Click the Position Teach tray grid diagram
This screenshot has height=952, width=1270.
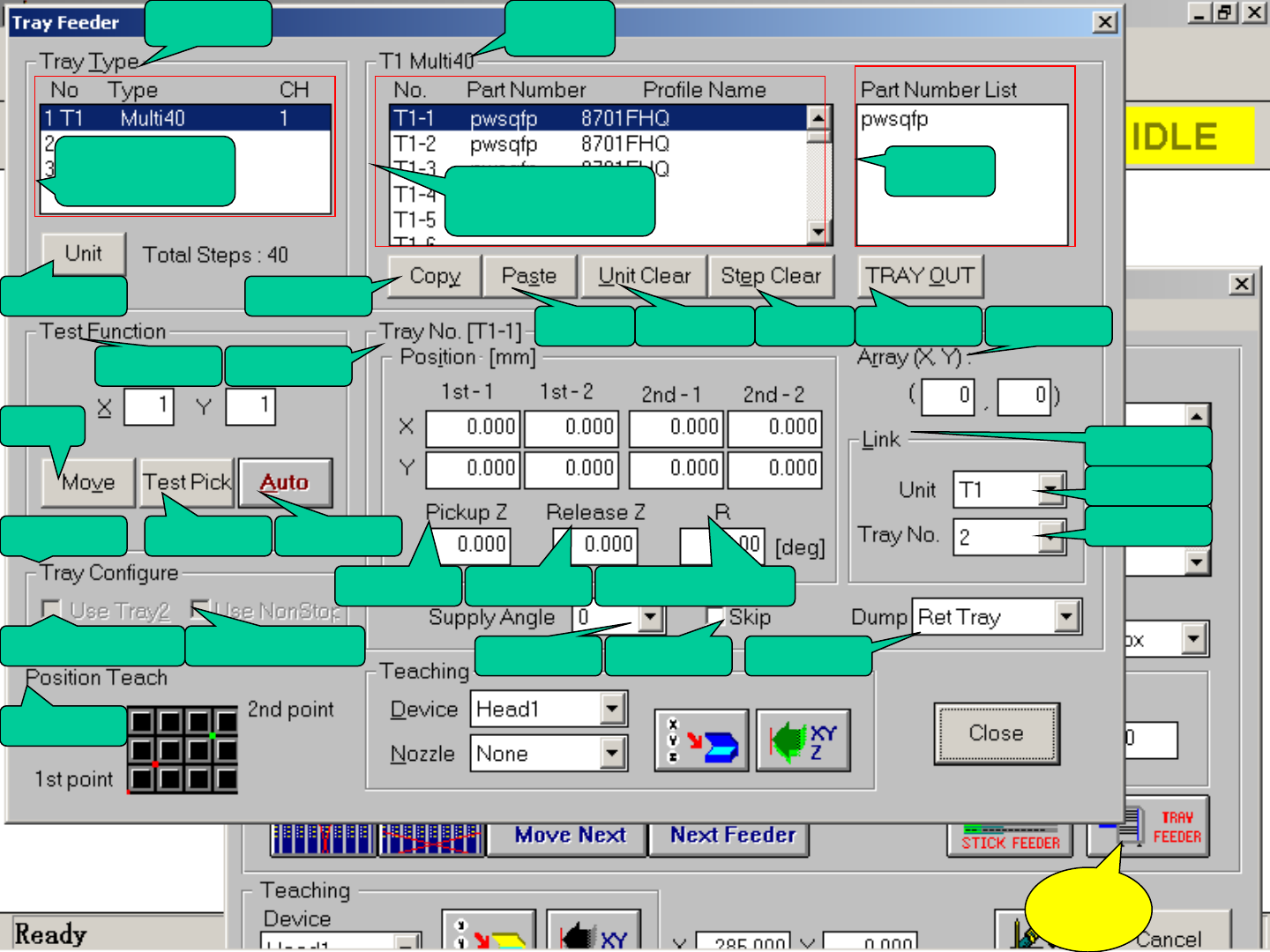183,750
